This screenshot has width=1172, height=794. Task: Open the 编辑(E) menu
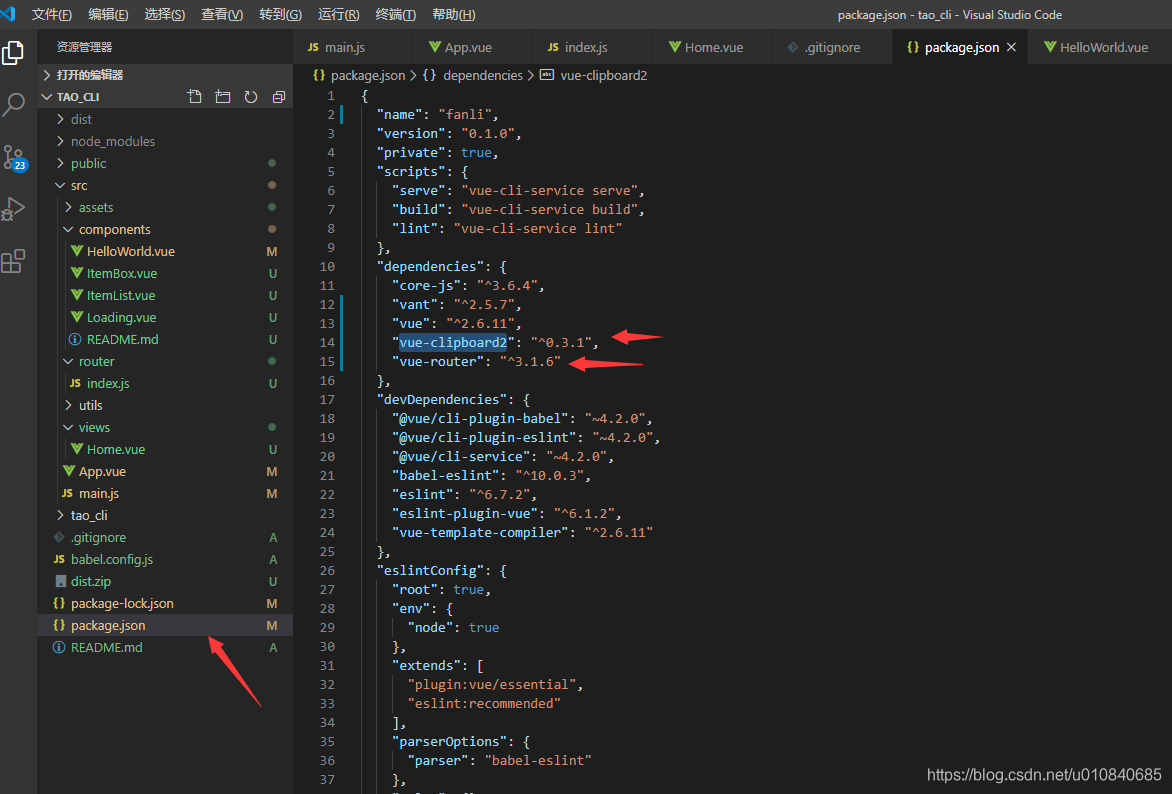pyautogui.click(x=108, y=14)
